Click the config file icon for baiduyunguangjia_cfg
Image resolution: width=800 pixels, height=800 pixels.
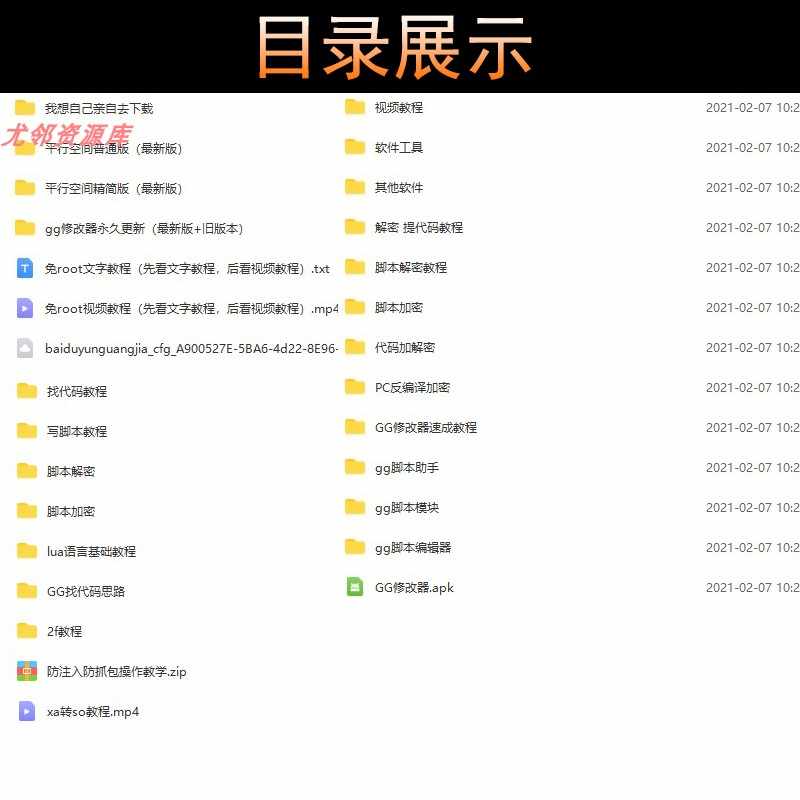pyautogui.click(x=25, y=347)
